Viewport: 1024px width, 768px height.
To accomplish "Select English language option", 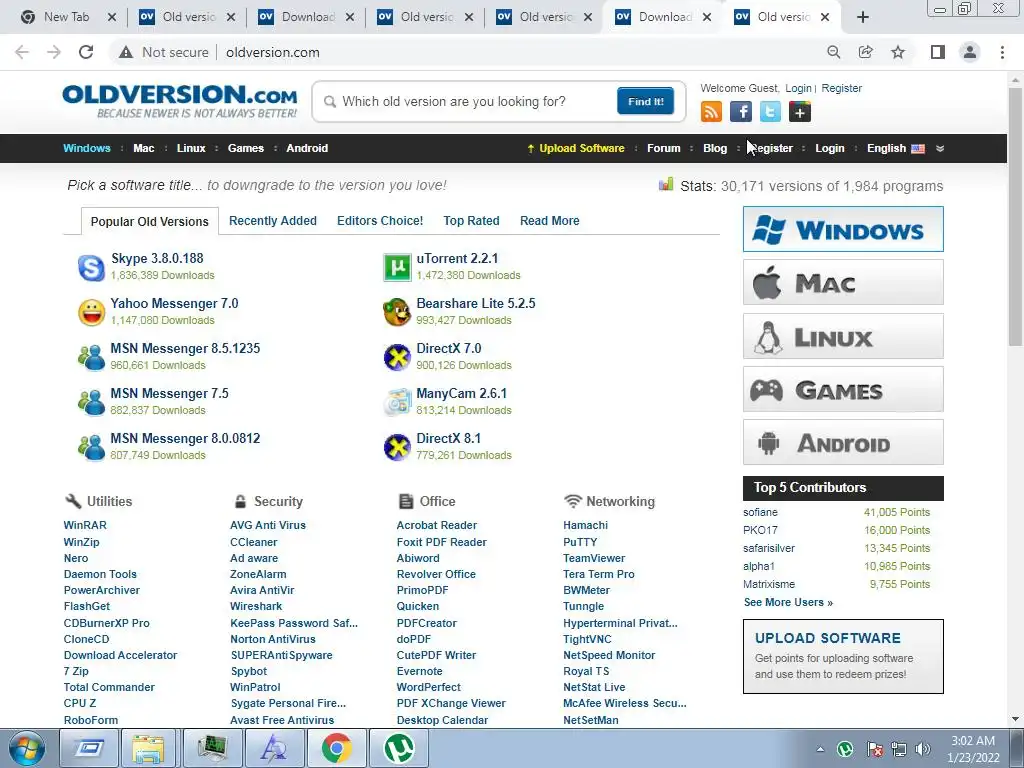I will pyautogui.click(x=895, y=148).
